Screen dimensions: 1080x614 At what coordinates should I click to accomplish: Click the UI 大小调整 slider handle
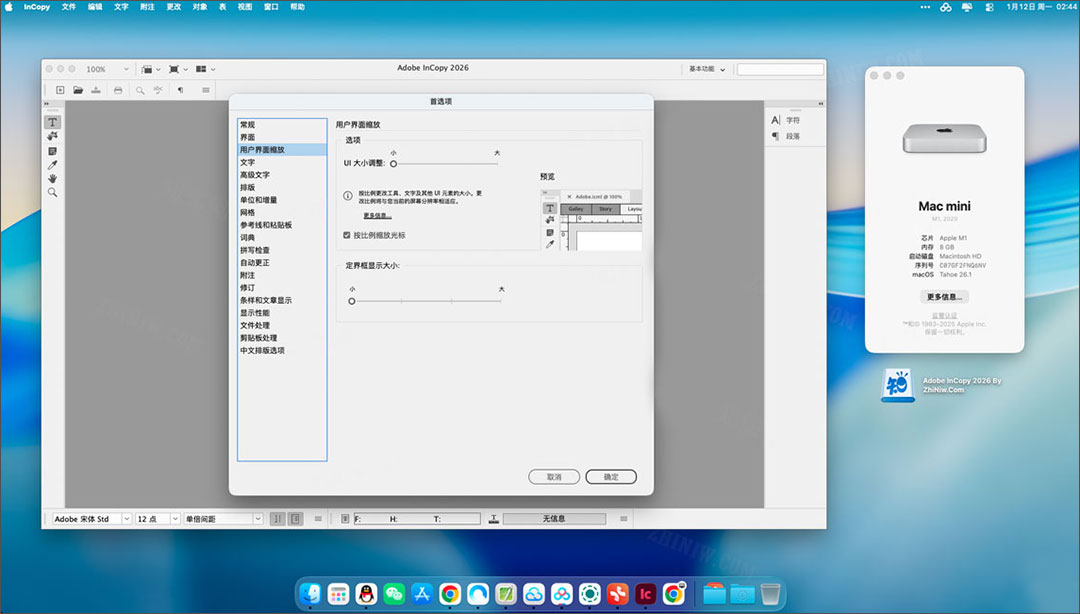click(x=393, y=164)
